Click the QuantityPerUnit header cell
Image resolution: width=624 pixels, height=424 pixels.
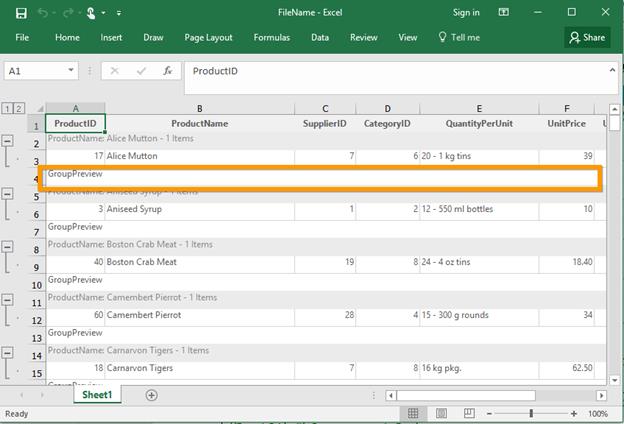coord(479,123)
